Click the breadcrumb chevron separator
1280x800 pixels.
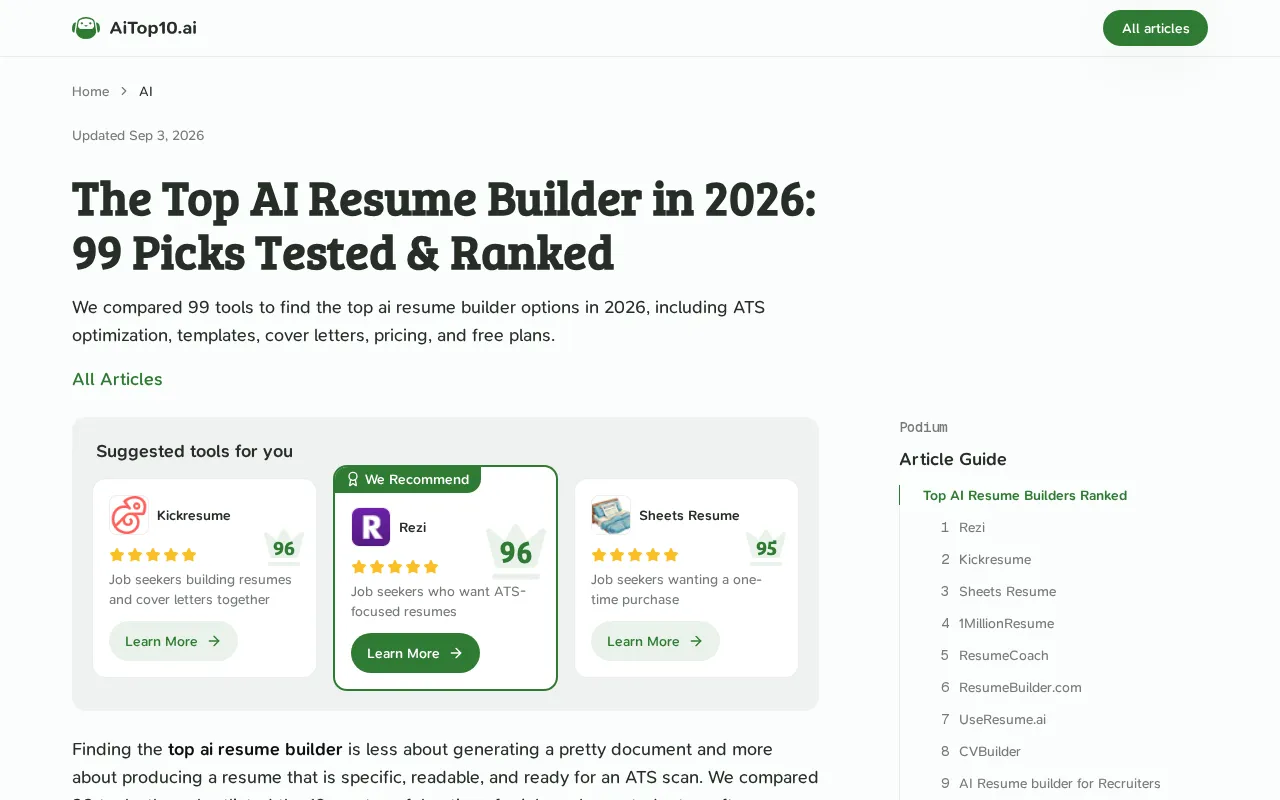(x=124, y=91)
